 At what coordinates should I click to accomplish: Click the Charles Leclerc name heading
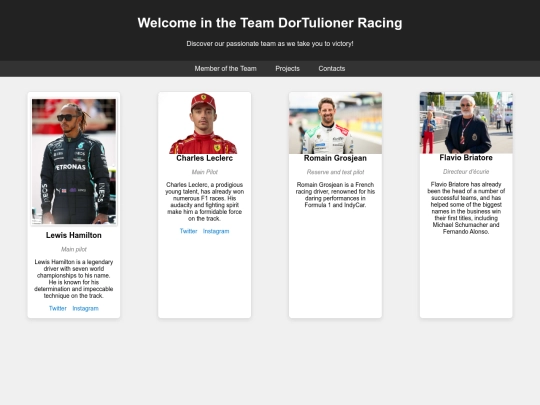(205, 158)
